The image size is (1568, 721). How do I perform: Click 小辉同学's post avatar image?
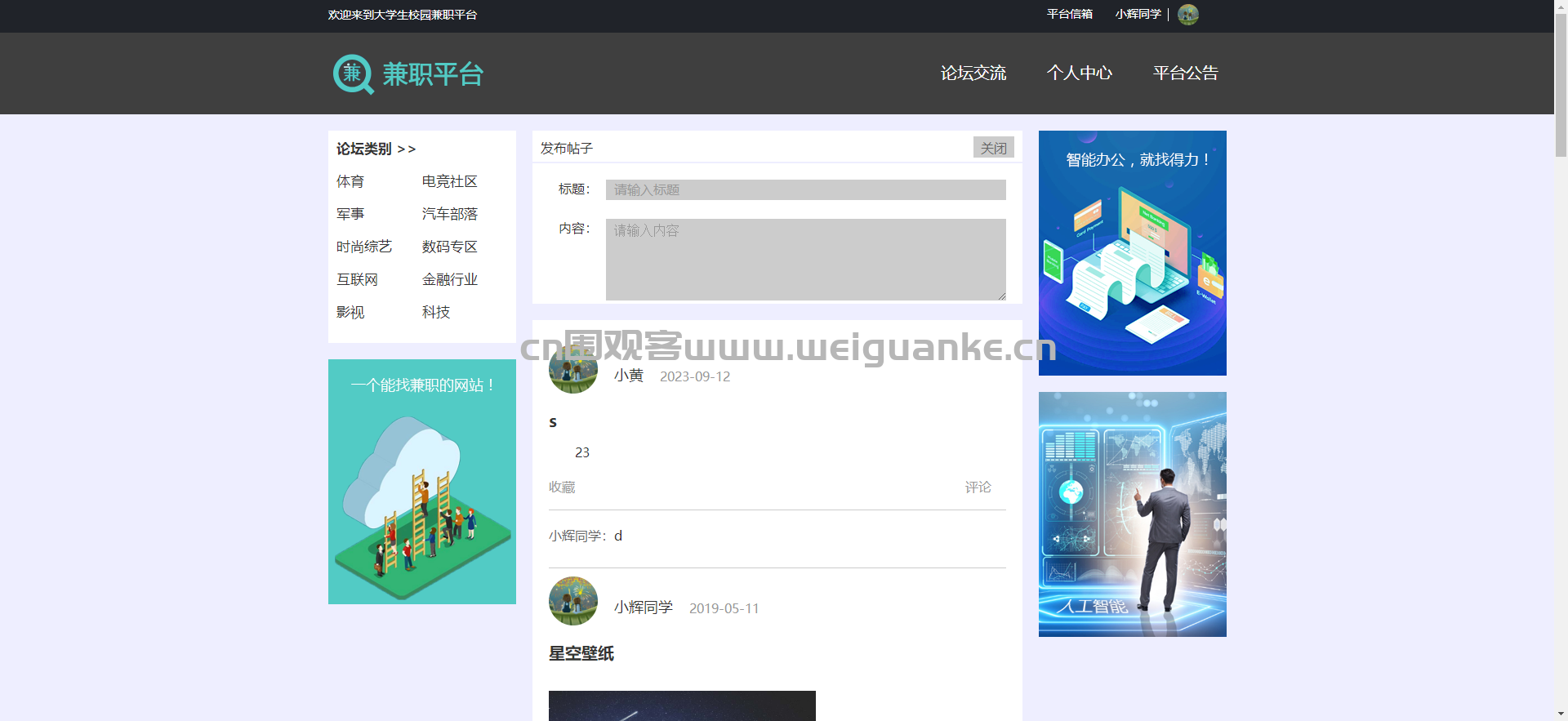pyautogui.click(x=573, y=601)
